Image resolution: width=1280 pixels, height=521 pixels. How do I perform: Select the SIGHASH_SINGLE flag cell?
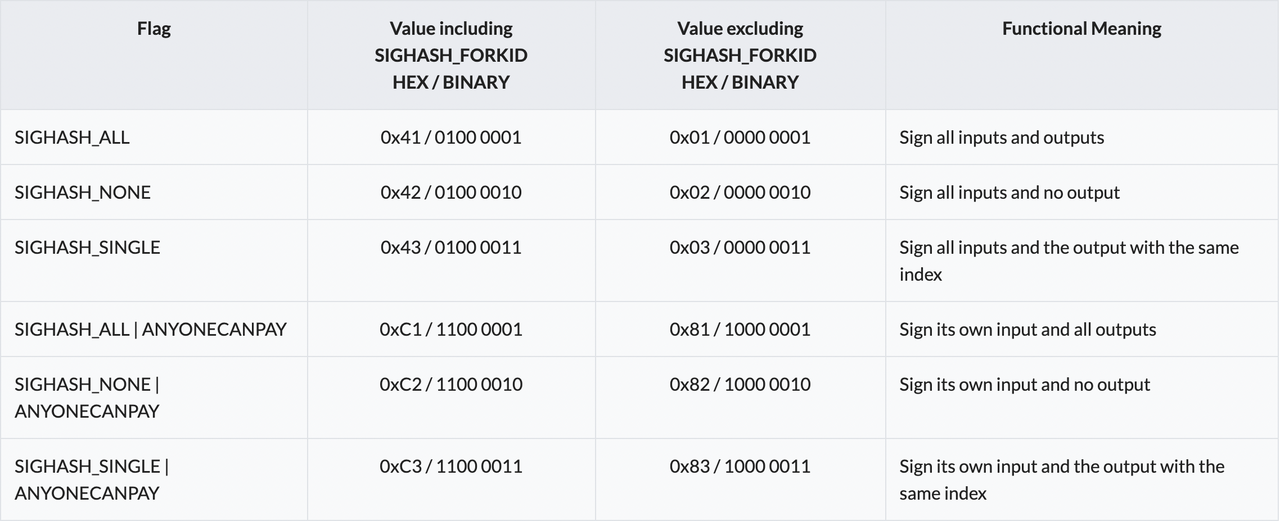[87, 247]
